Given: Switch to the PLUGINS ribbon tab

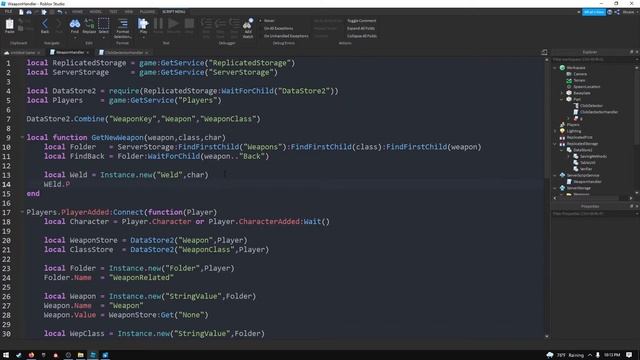Looking at the screenshot, I should (147, 12).
